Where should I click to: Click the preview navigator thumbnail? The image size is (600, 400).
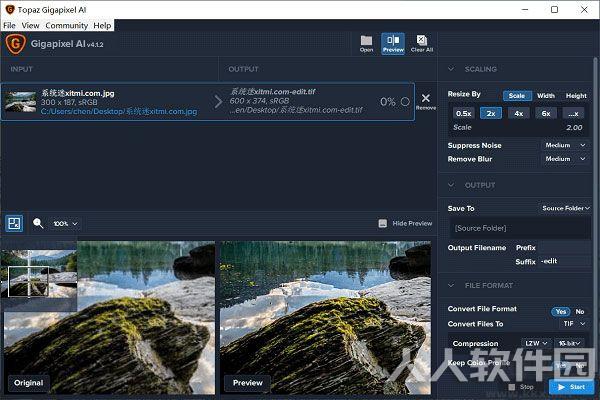click(x=39, y=274)
